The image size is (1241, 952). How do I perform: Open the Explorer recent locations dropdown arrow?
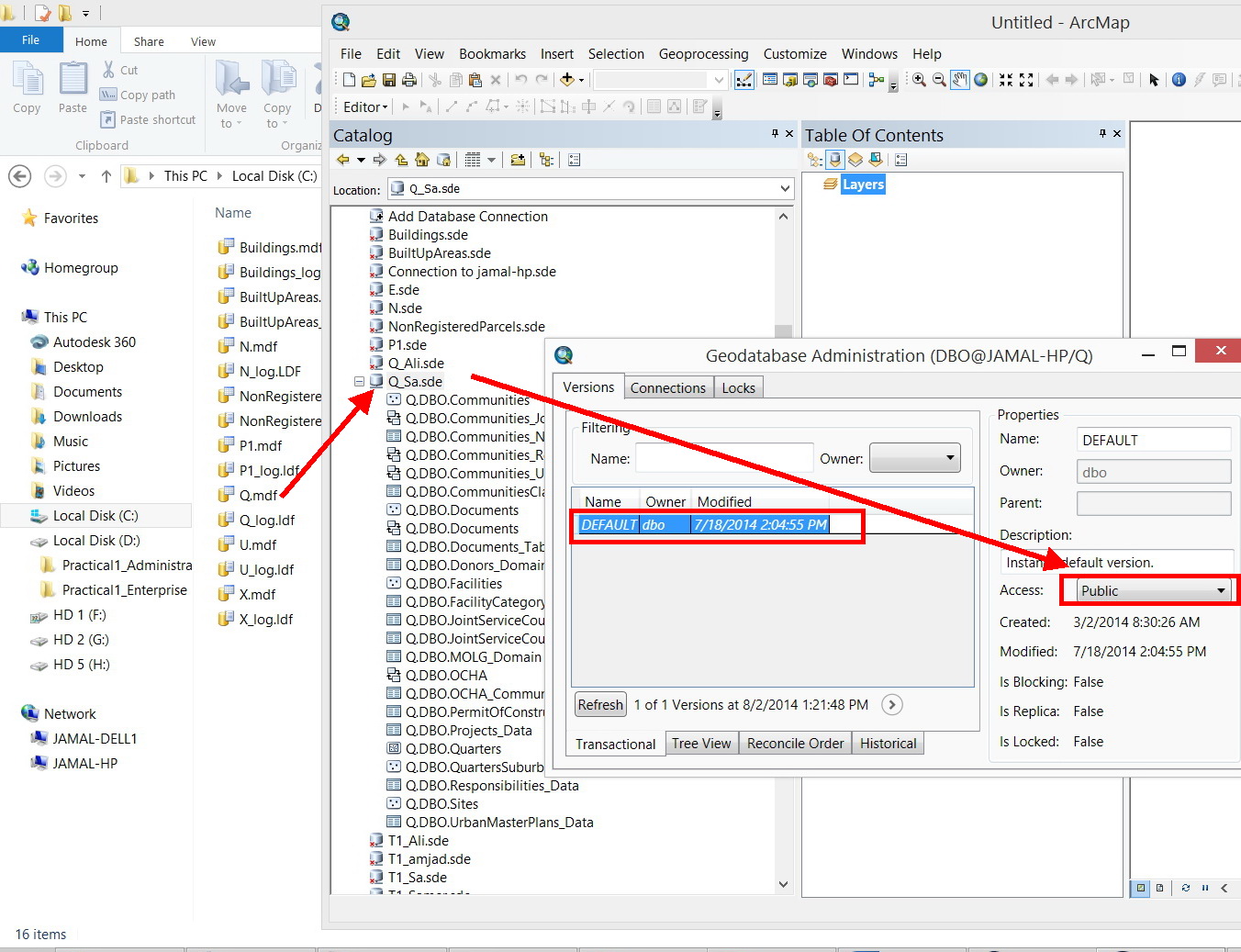pyautogui.click(x=82, y=175)
